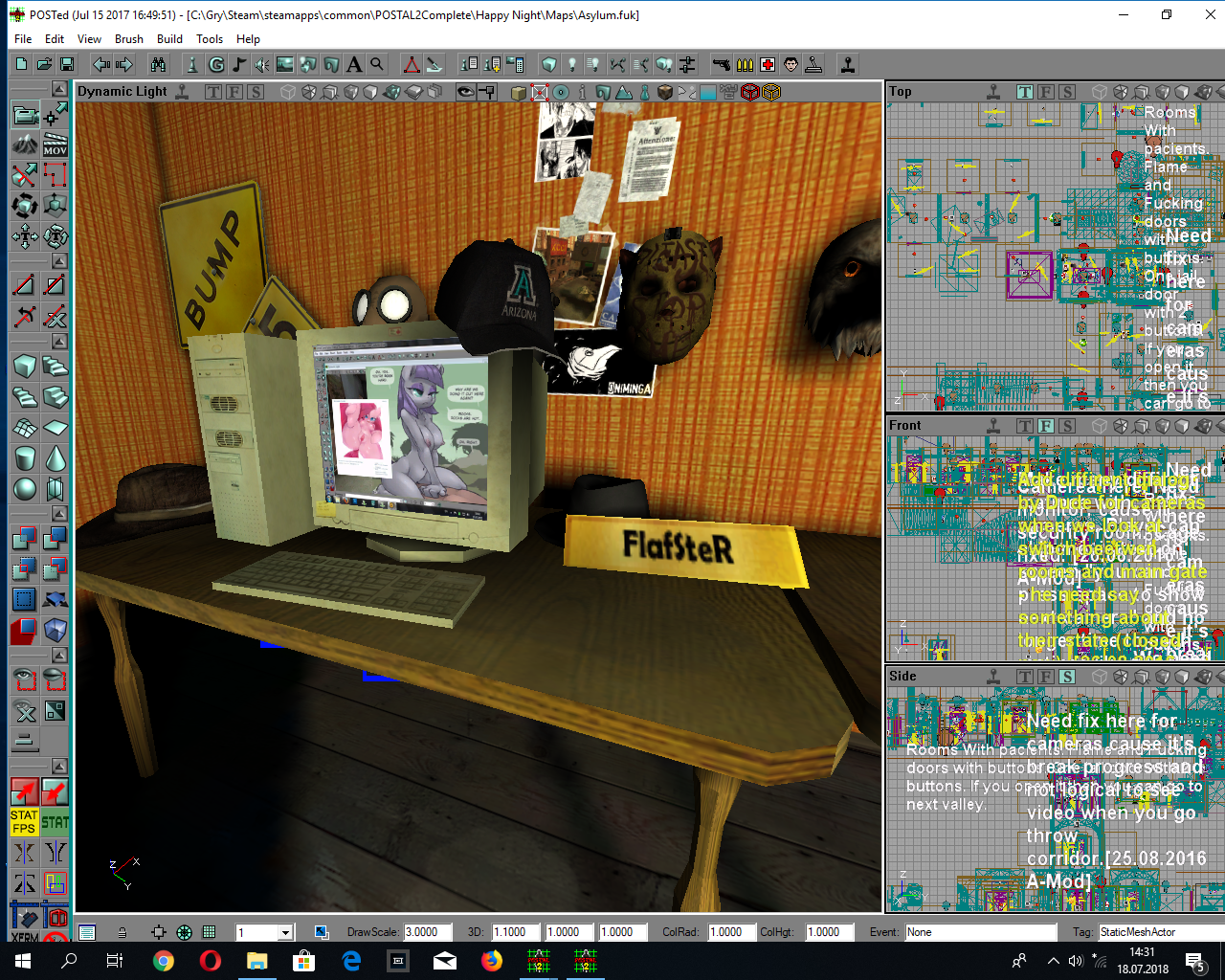This screenshot has height=980, width=1225.
Task: Toggle realtime preview eye in Dynamic Light viewport
Action: (465, 92)
